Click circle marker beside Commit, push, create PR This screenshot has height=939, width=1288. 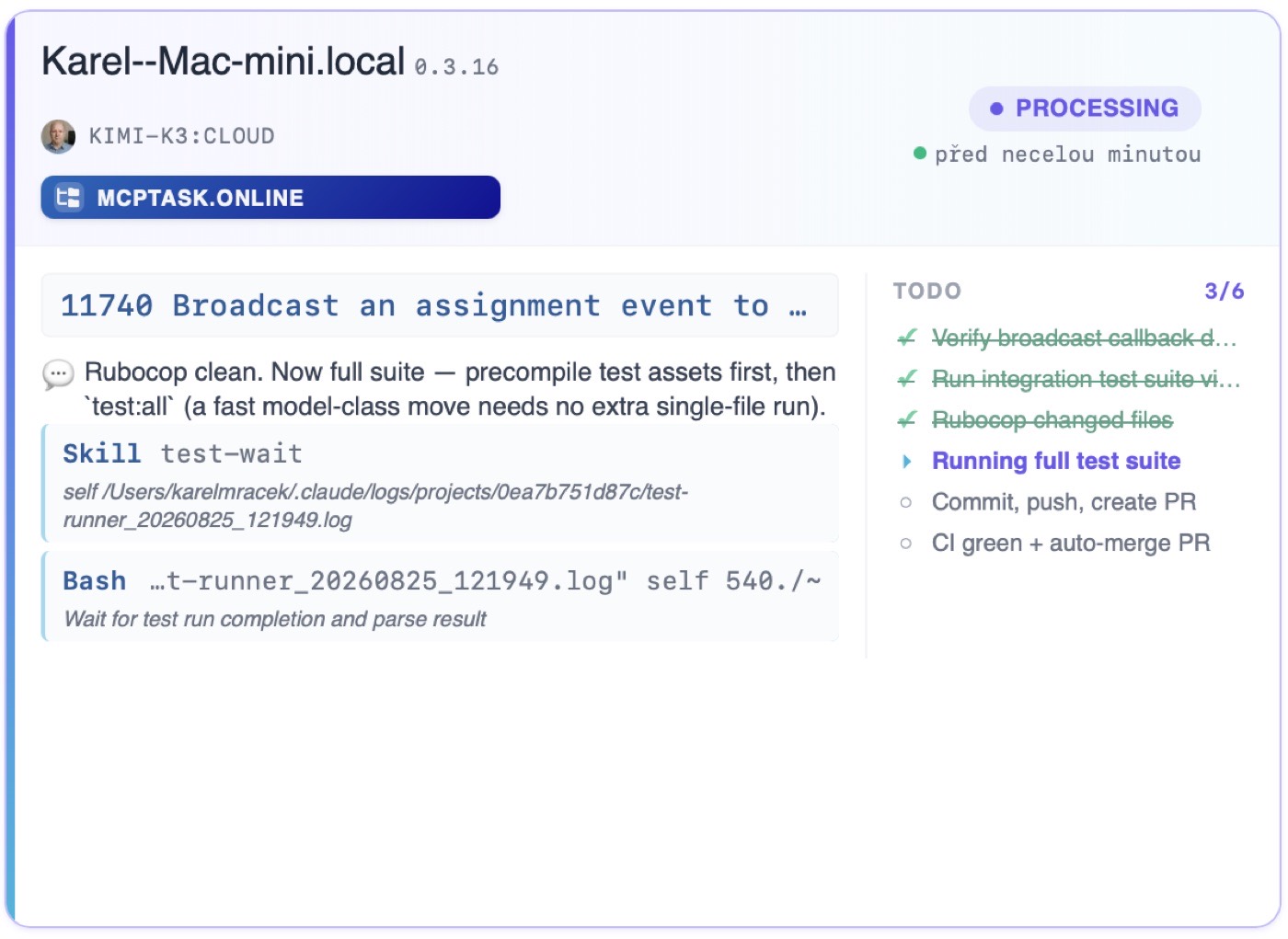(906, 502)
